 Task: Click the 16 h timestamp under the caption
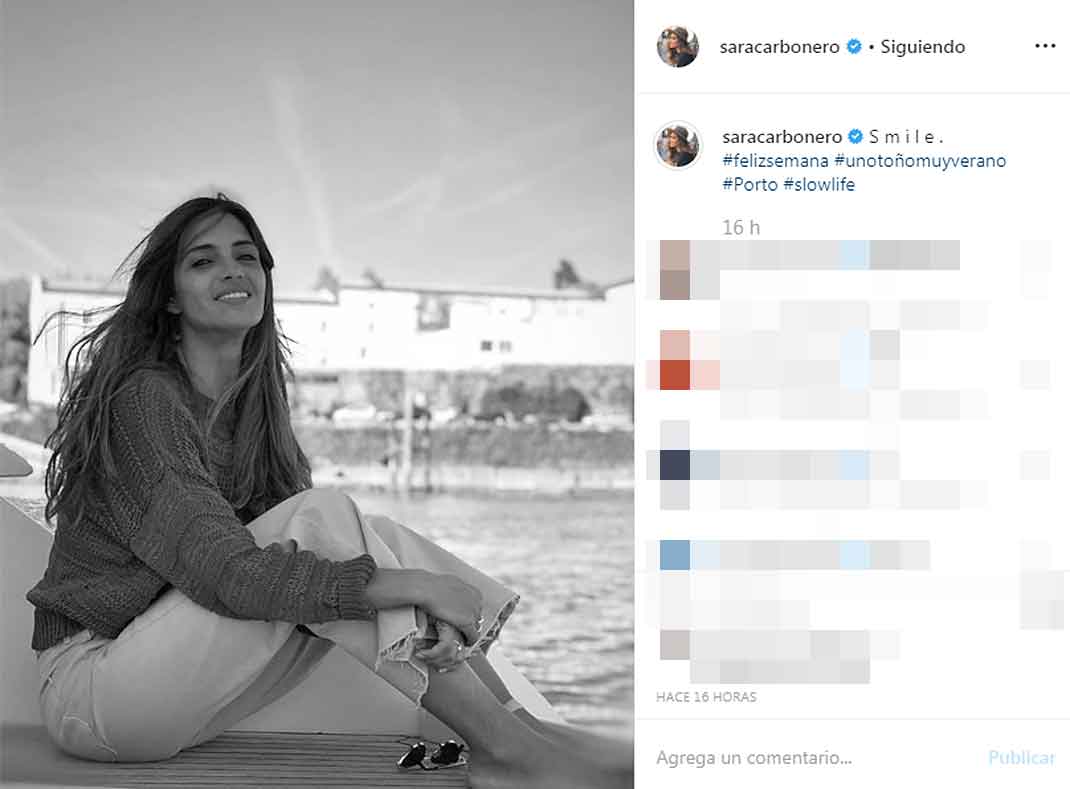click(x=741, y=227)
